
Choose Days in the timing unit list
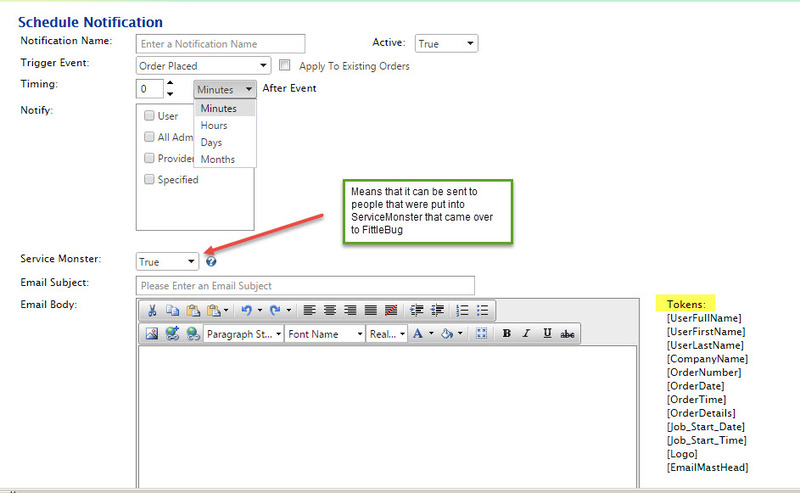[x=211, y=142]
